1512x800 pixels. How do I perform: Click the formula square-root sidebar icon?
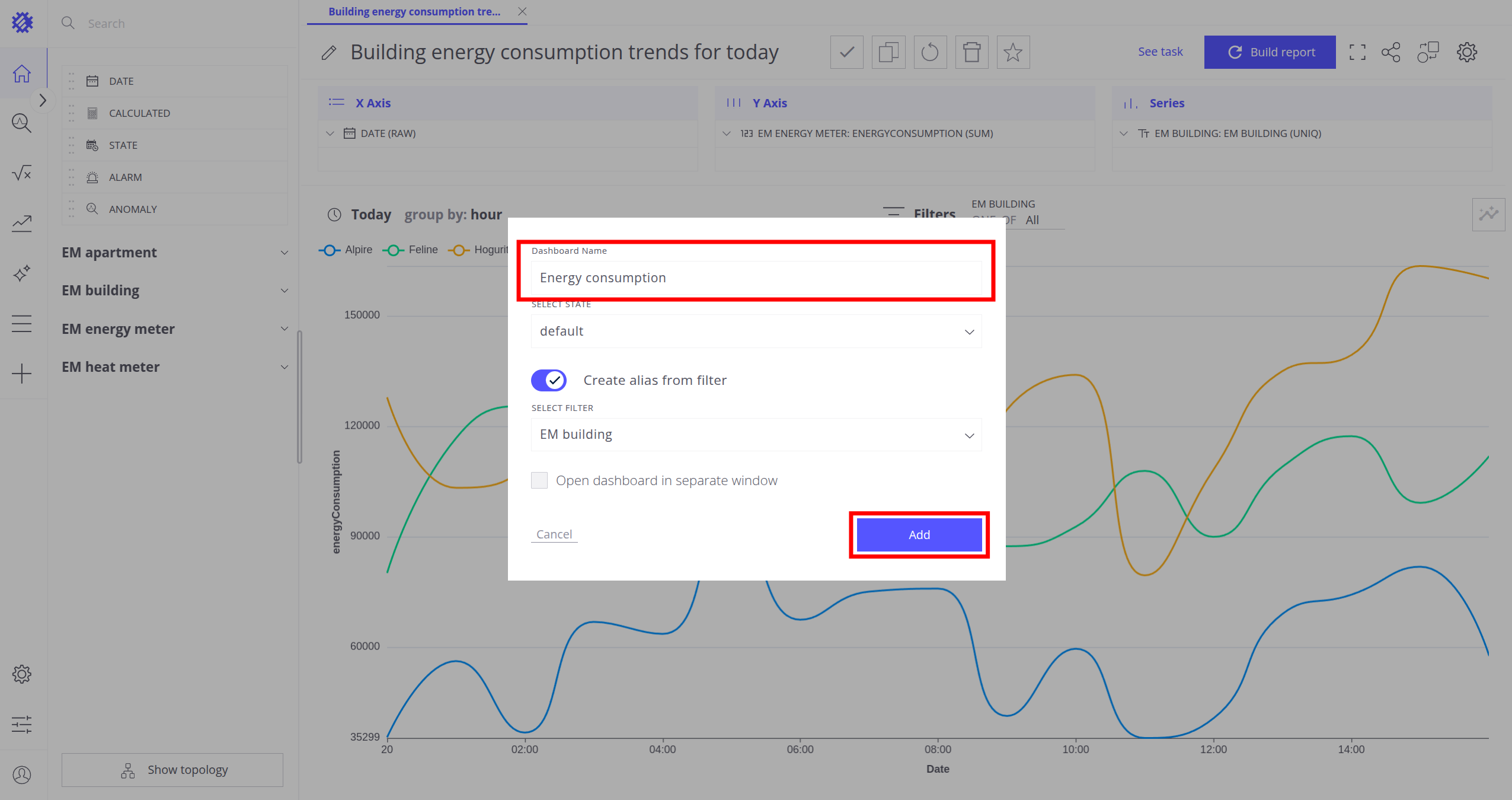pos(22,173)
